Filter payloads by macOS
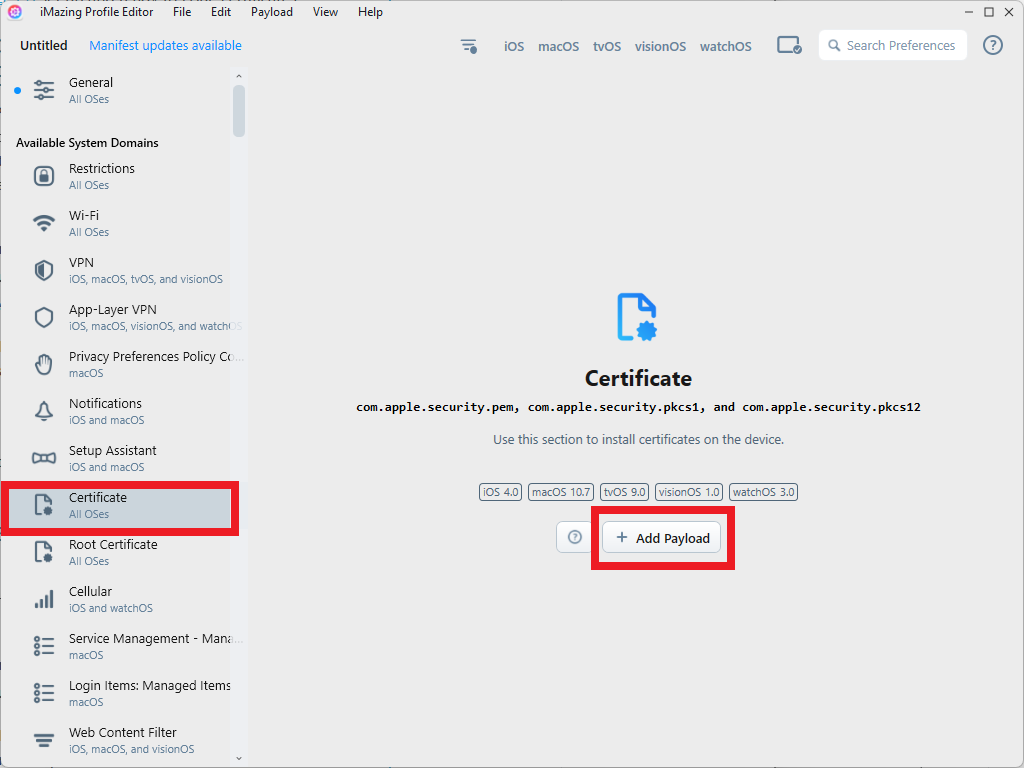This screenshot has width=1024, height=768. click(558, 46)
